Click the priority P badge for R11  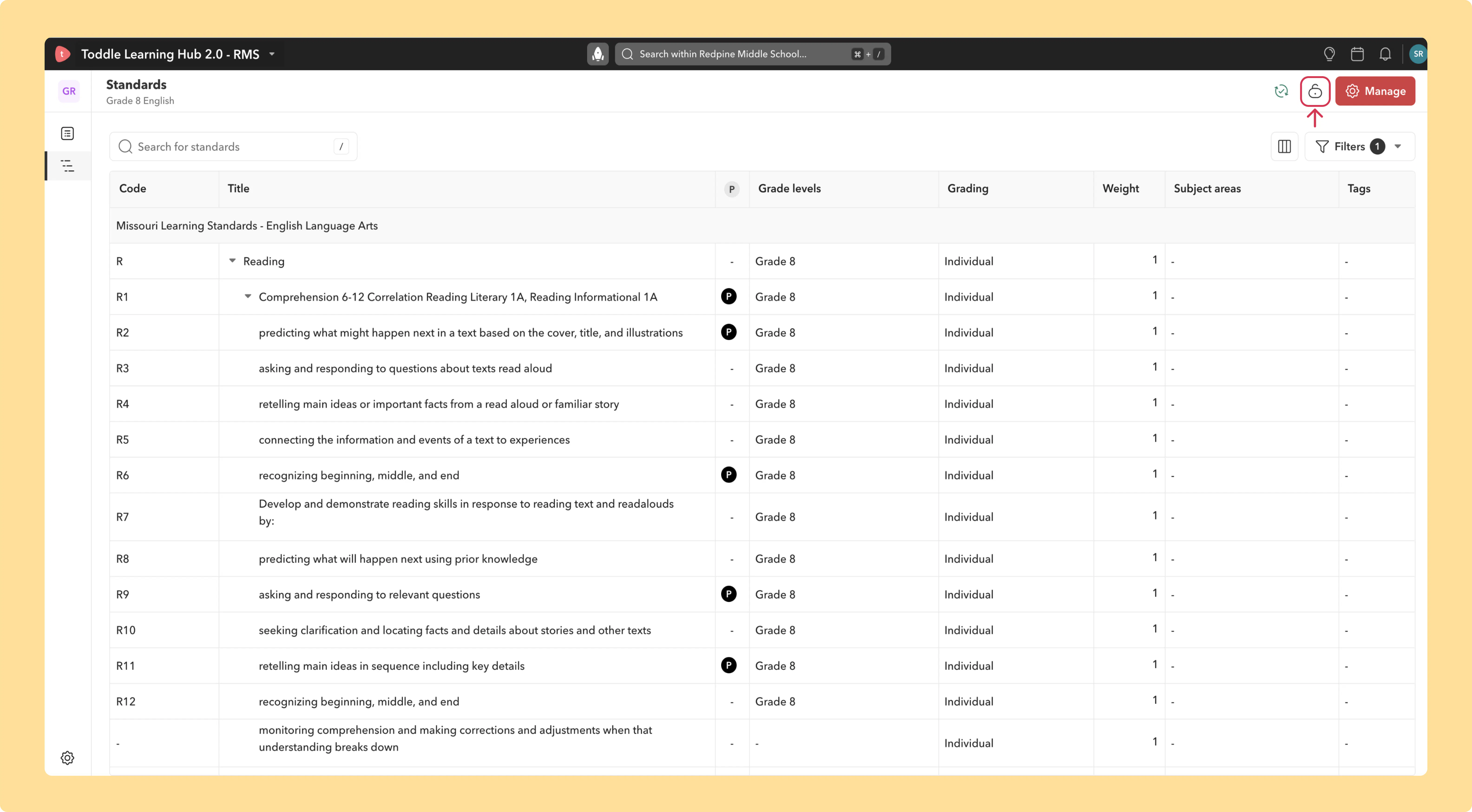point(729,665)
